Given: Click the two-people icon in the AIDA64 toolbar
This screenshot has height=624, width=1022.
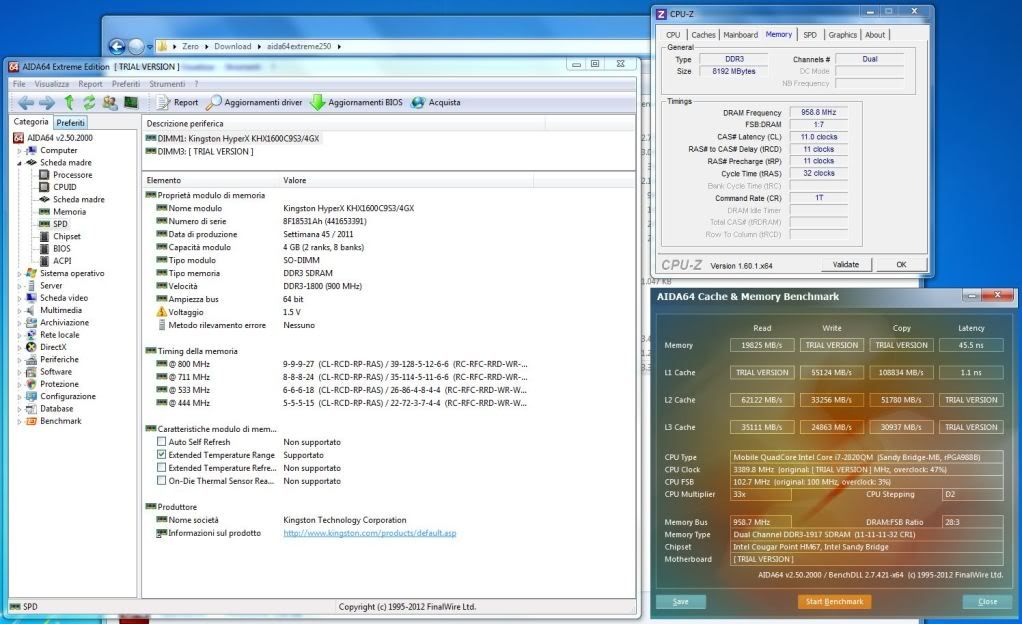Looking at the screenshot, I should 110,102.
